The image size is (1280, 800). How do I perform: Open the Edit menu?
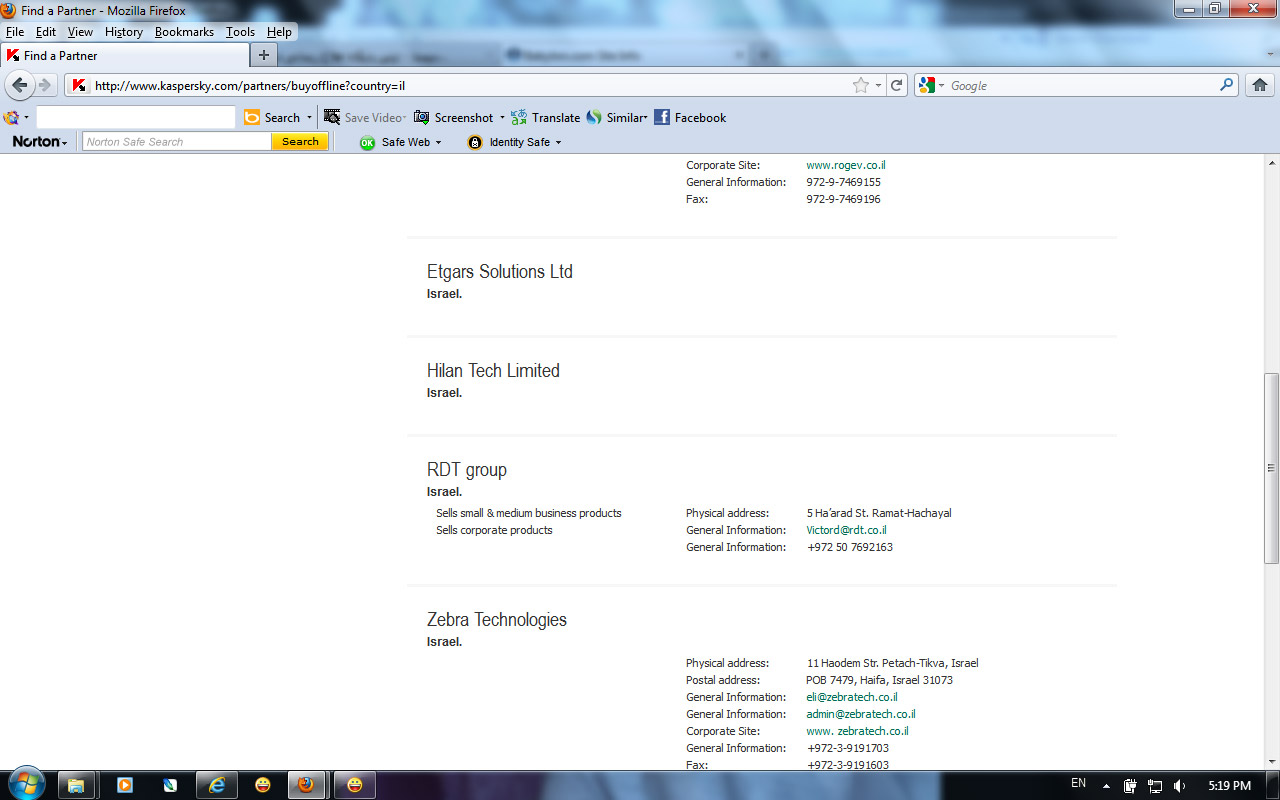click(x=46, y=32)
